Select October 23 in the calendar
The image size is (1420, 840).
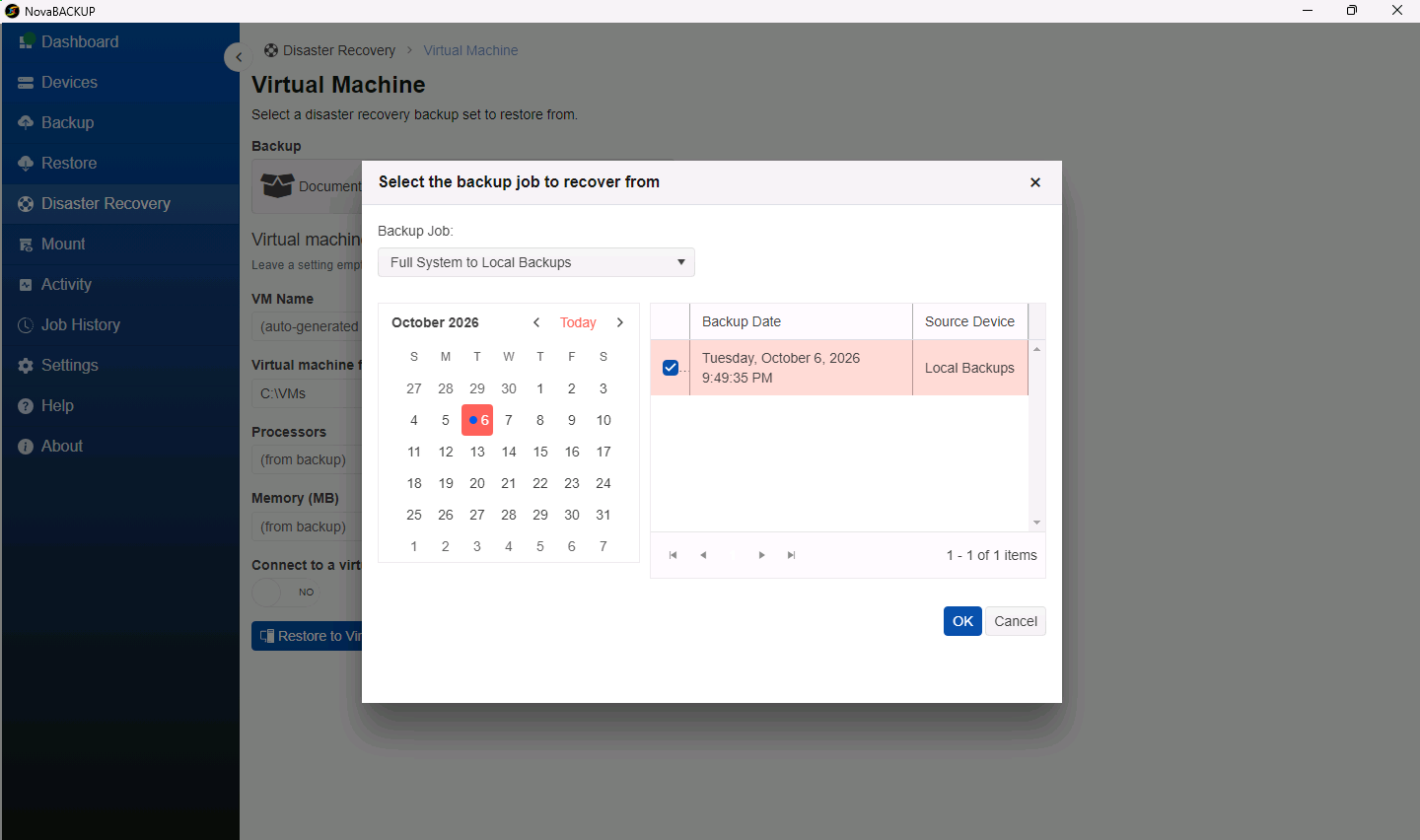(x=572, y=483)
